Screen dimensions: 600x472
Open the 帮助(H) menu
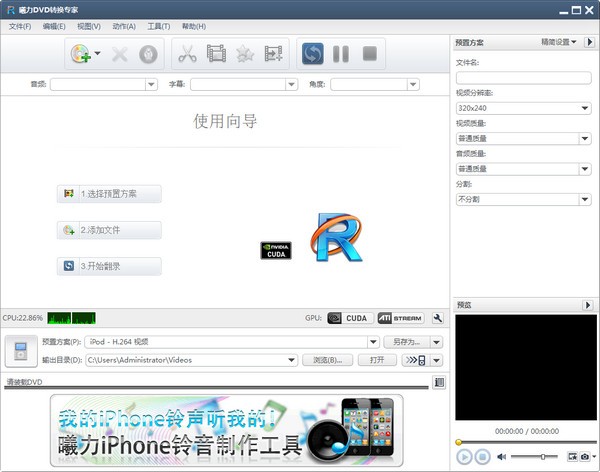(194, 26)
